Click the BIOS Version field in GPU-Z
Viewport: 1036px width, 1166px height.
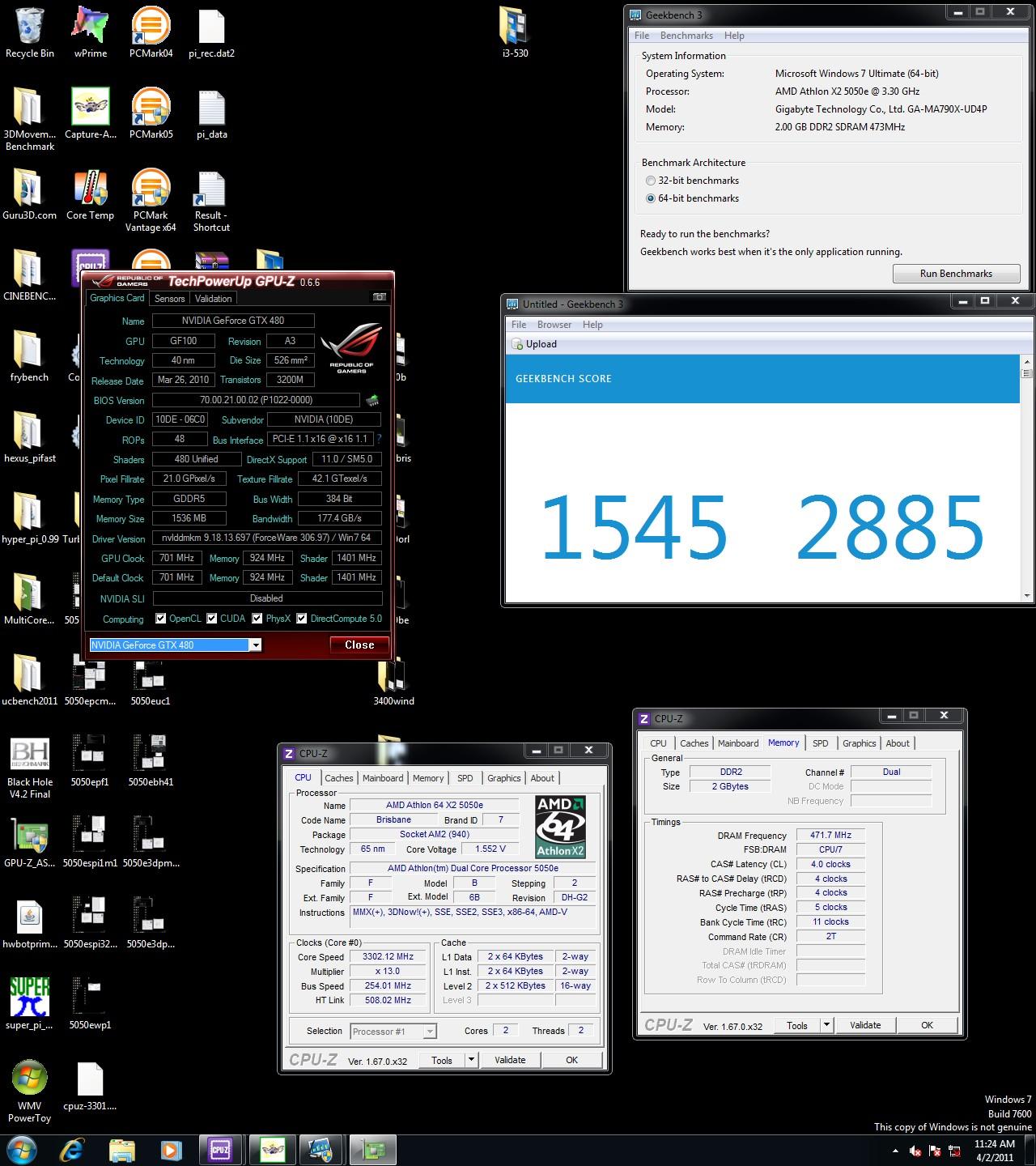click(256, 400)
